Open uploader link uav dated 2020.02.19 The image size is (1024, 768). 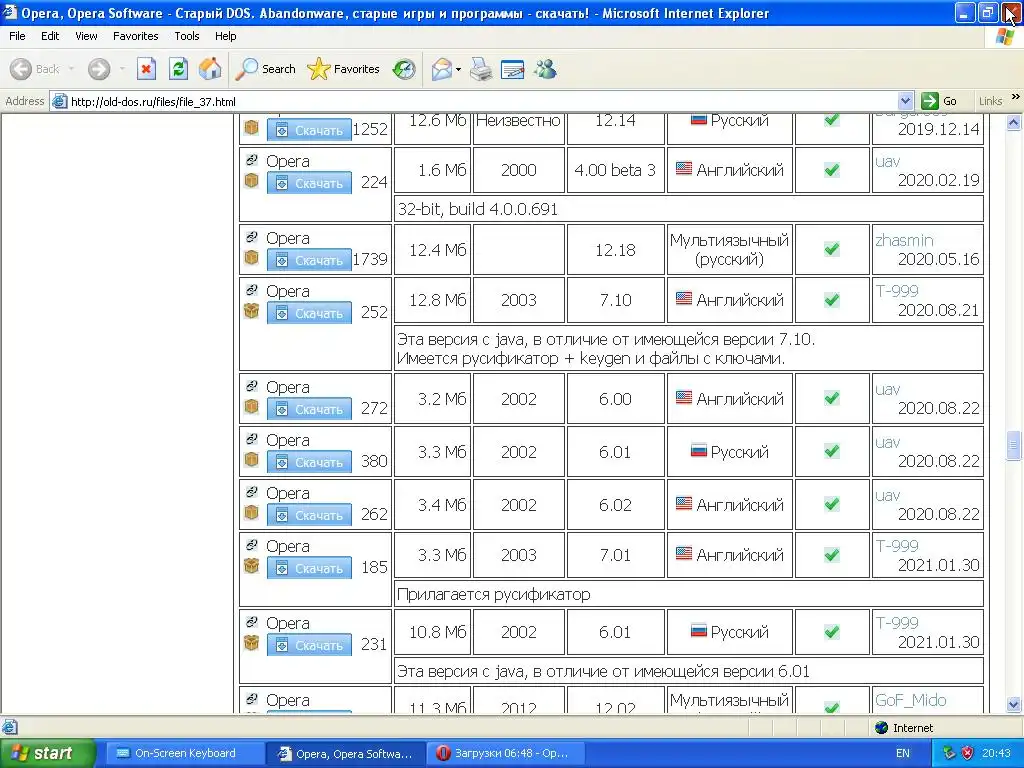888,161
